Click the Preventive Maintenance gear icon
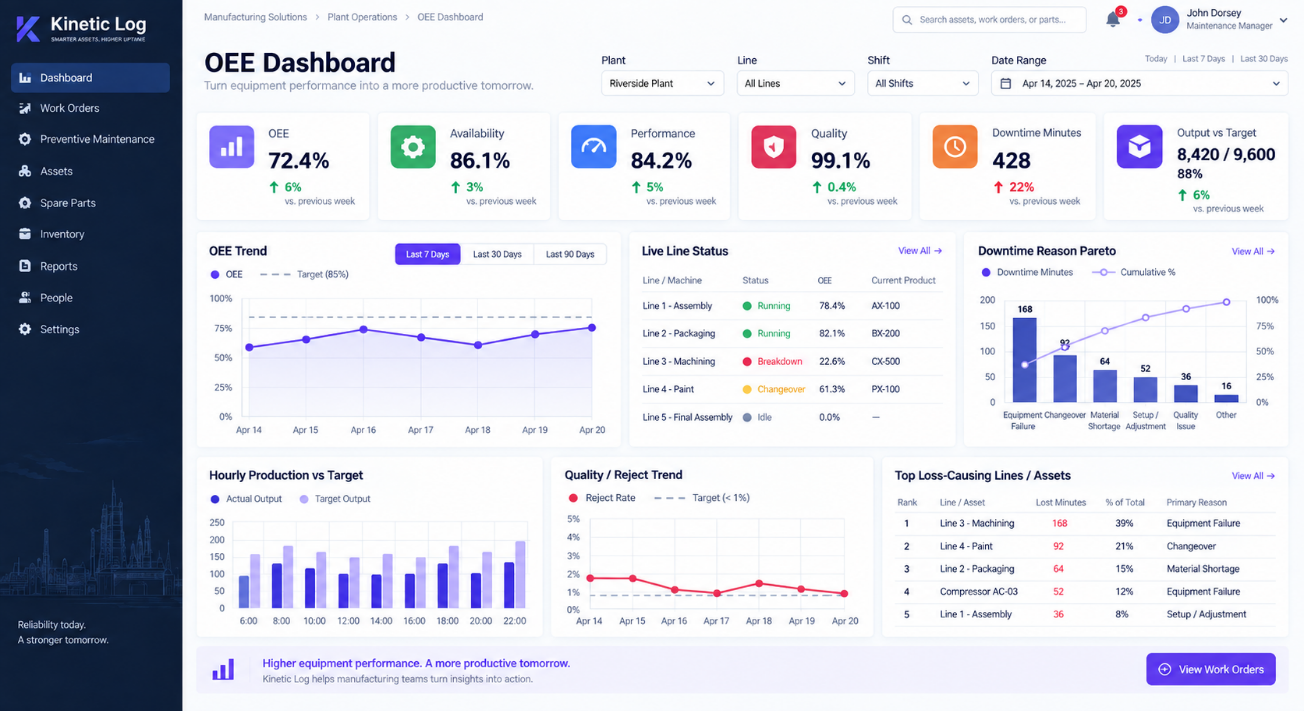This screenshot has width=1304, height=711. coord(25,139)
